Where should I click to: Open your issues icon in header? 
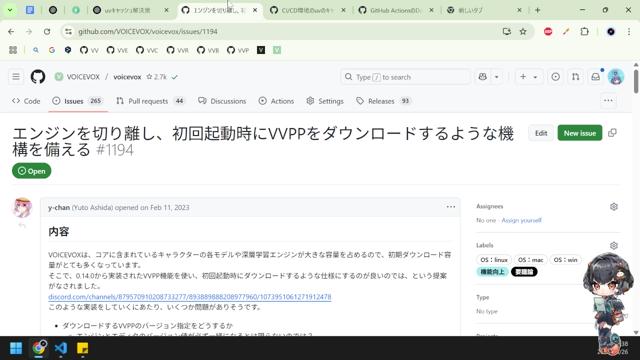[556, 77]
